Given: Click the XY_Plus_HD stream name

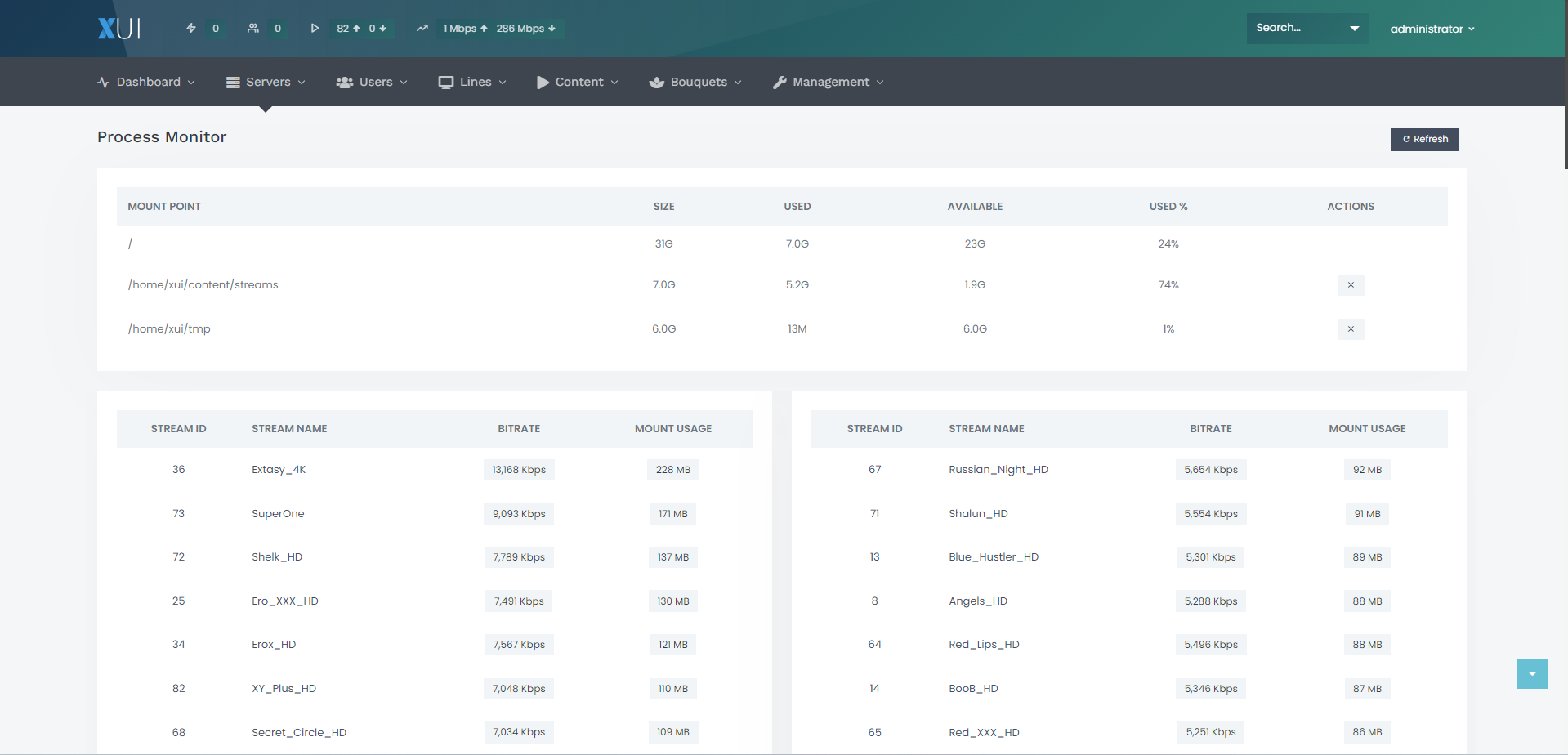Looking at the screenshot, I should [284, 689].
